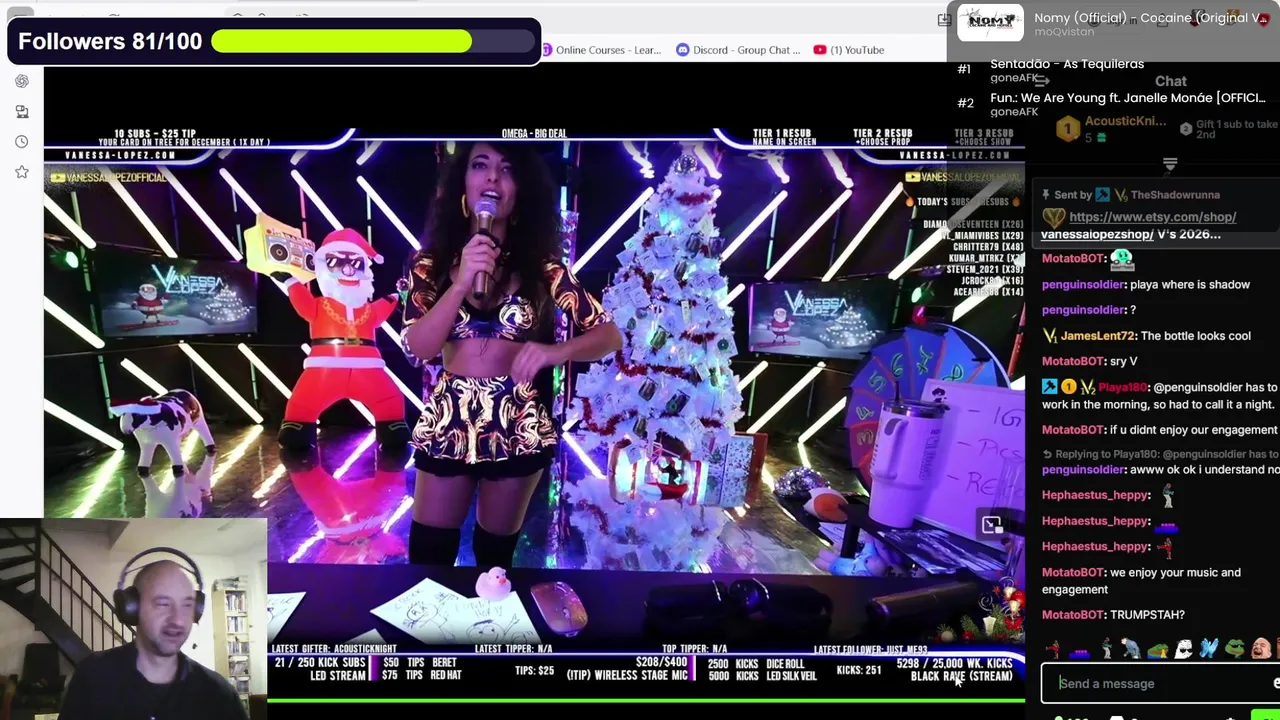Select the blue W emote
Viewport: 1280px width, 720px height.
(x=1209, y=650)
